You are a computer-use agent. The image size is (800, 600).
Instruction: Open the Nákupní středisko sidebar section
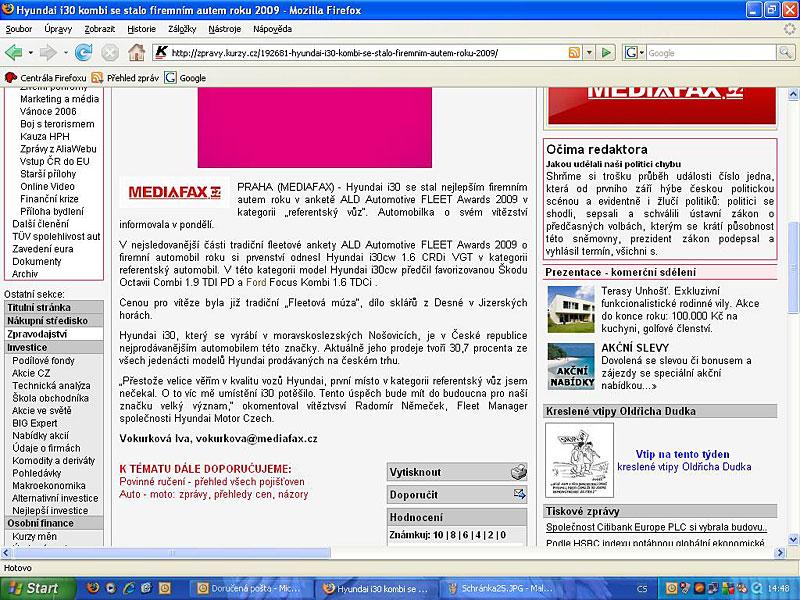tap(54, 320)
